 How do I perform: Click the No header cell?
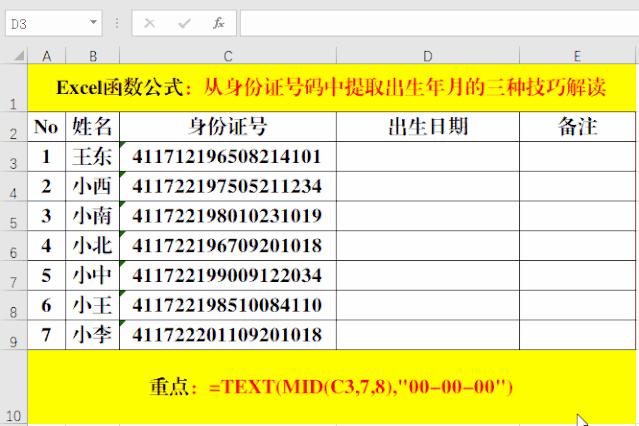[46, 127]
